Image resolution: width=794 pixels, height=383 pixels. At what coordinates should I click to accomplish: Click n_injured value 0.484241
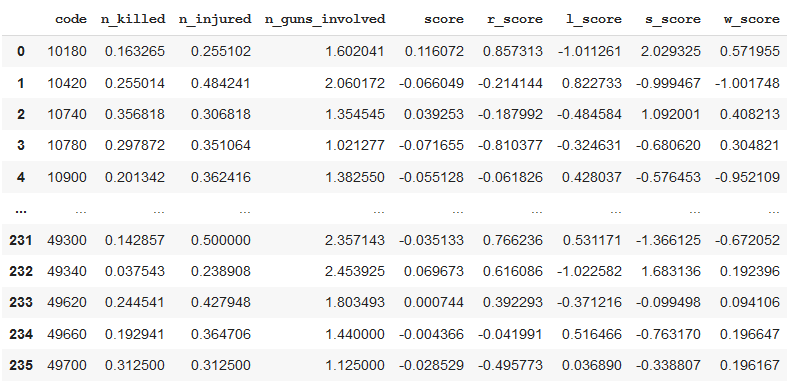click(x=221, y=83)
